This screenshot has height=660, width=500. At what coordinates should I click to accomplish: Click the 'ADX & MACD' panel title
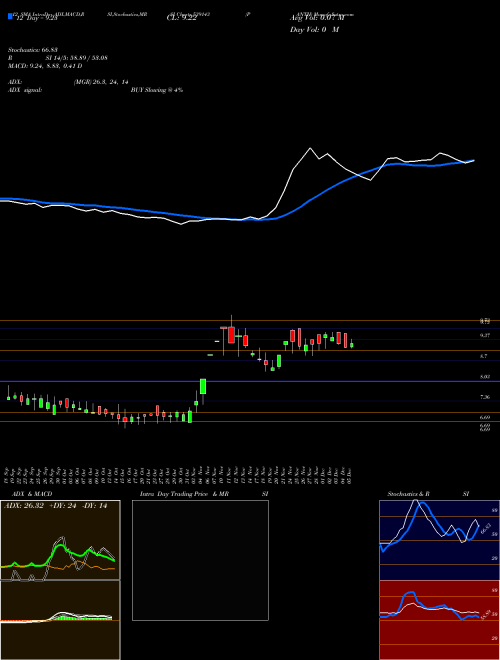coord(32,494)
